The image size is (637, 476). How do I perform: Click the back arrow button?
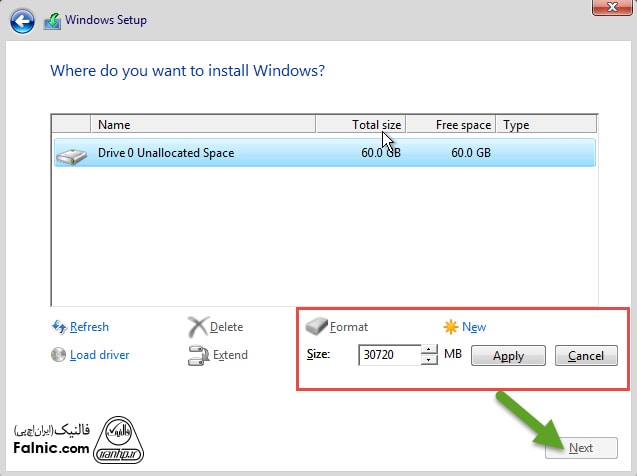tap(22, 18)
